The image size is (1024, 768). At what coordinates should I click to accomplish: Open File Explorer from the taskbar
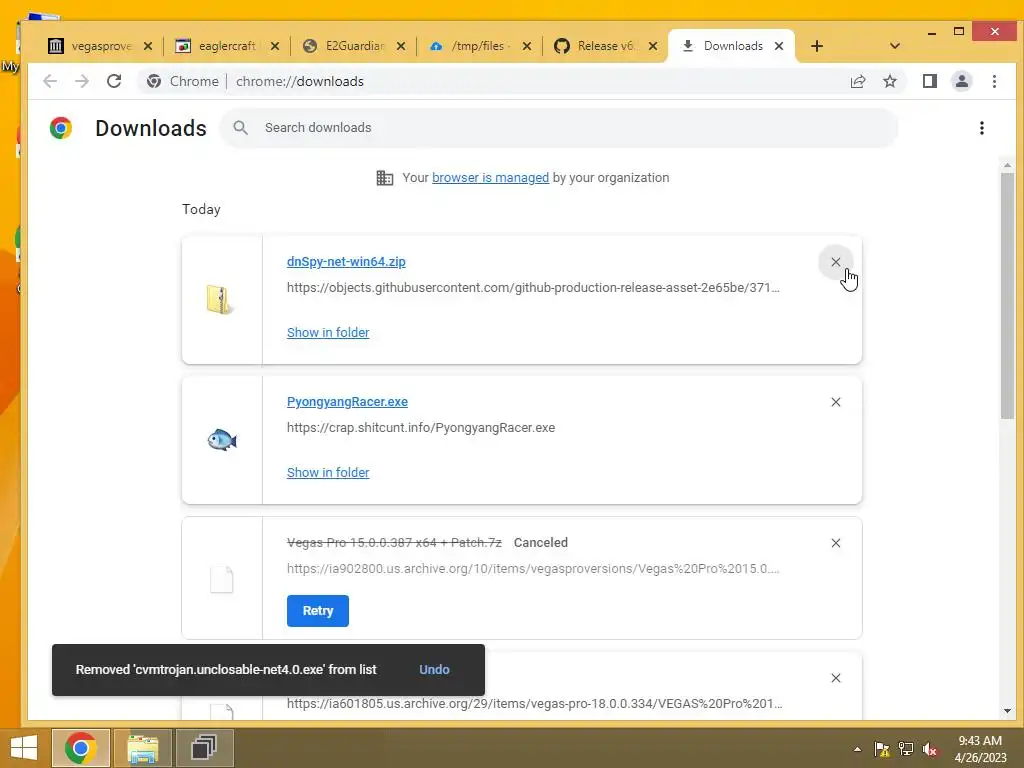click(143, 748)
